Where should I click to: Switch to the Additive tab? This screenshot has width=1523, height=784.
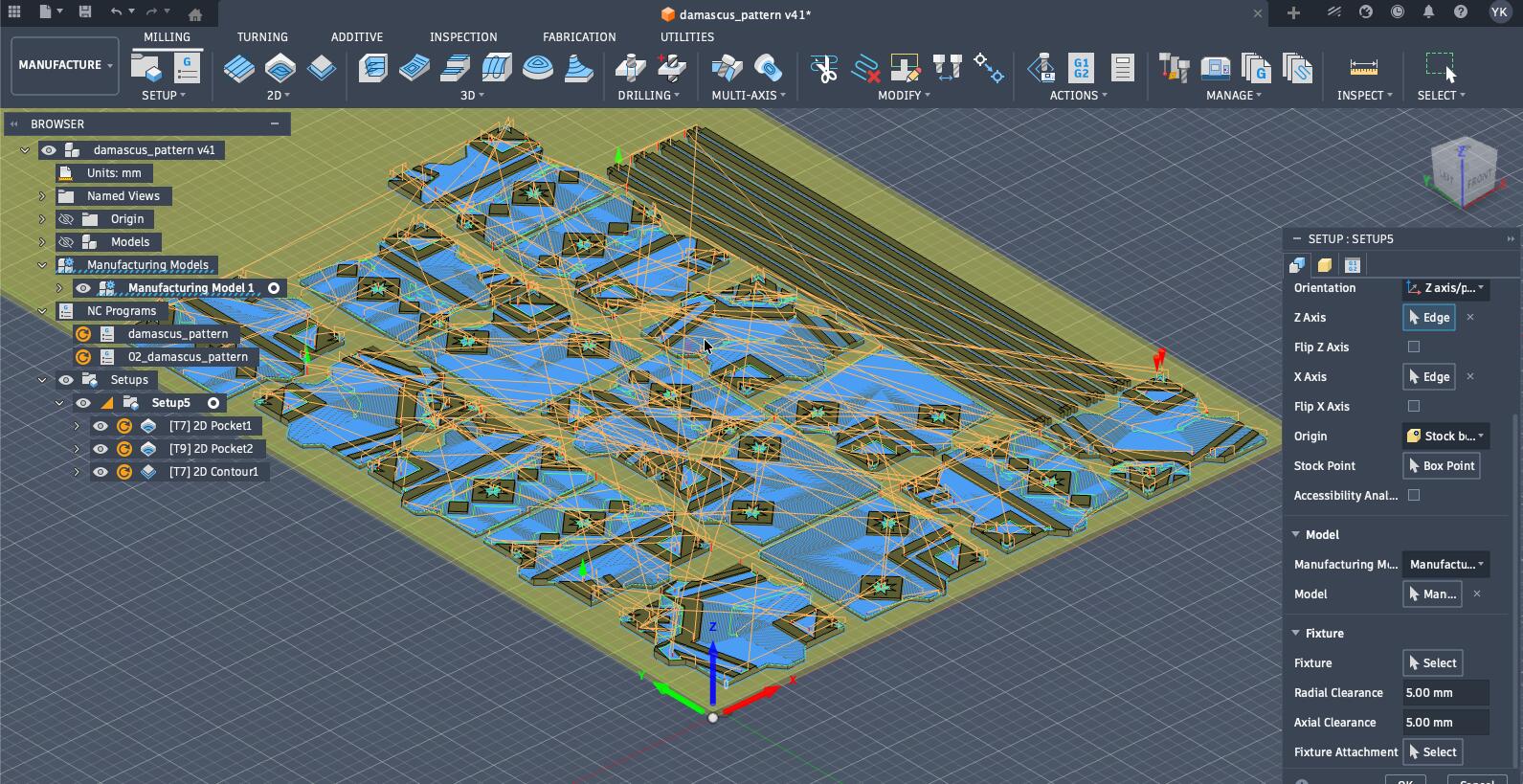click(357, 37)
